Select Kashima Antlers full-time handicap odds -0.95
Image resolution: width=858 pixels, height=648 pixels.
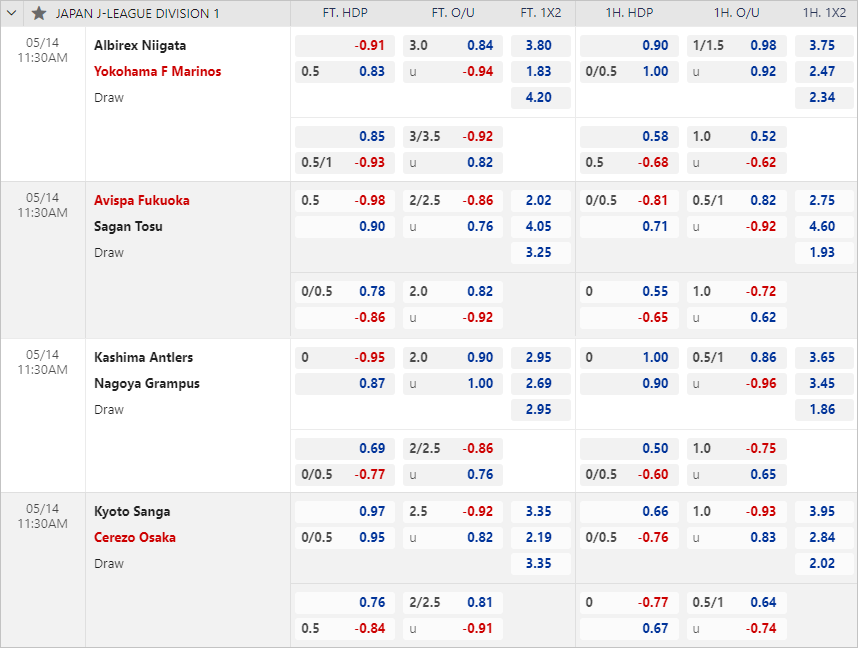(x=345, y=357)
